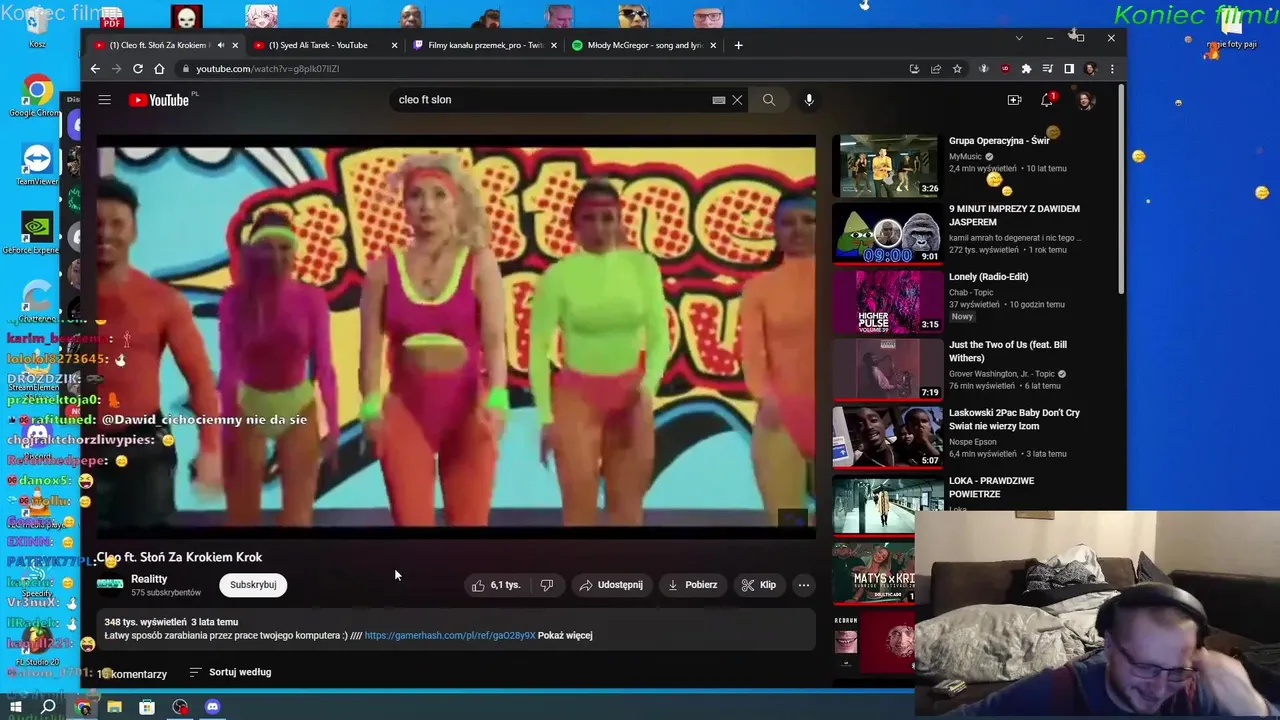Open the Extensions puzzle menu
Screen dimensions: 1280x720
[1026, 69]
